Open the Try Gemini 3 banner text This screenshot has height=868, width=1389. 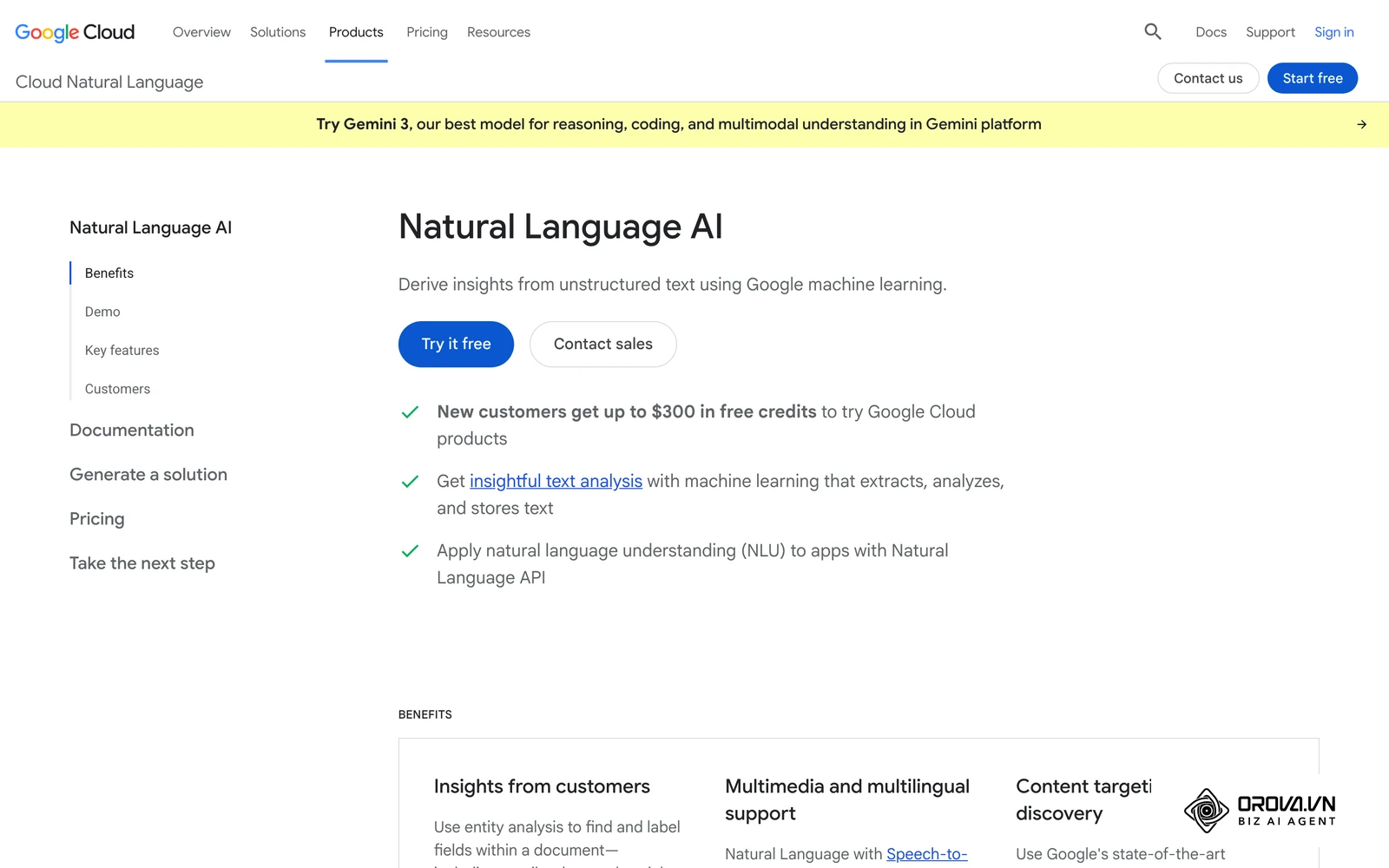click(x=679, y=124)
